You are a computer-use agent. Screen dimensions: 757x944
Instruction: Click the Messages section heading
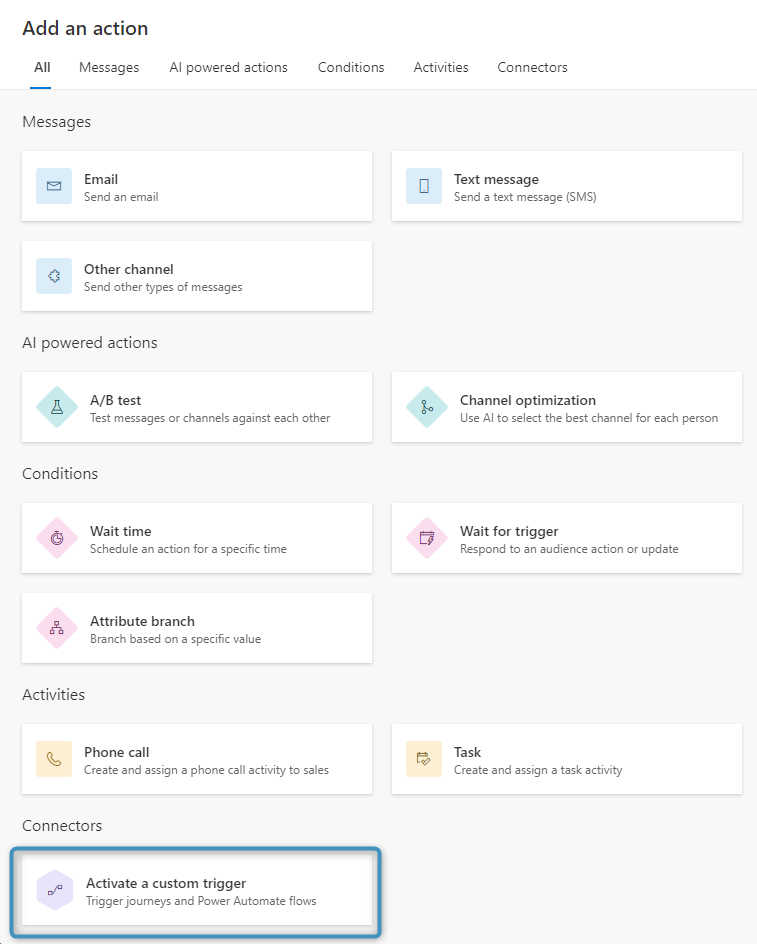tap(57, 122)
